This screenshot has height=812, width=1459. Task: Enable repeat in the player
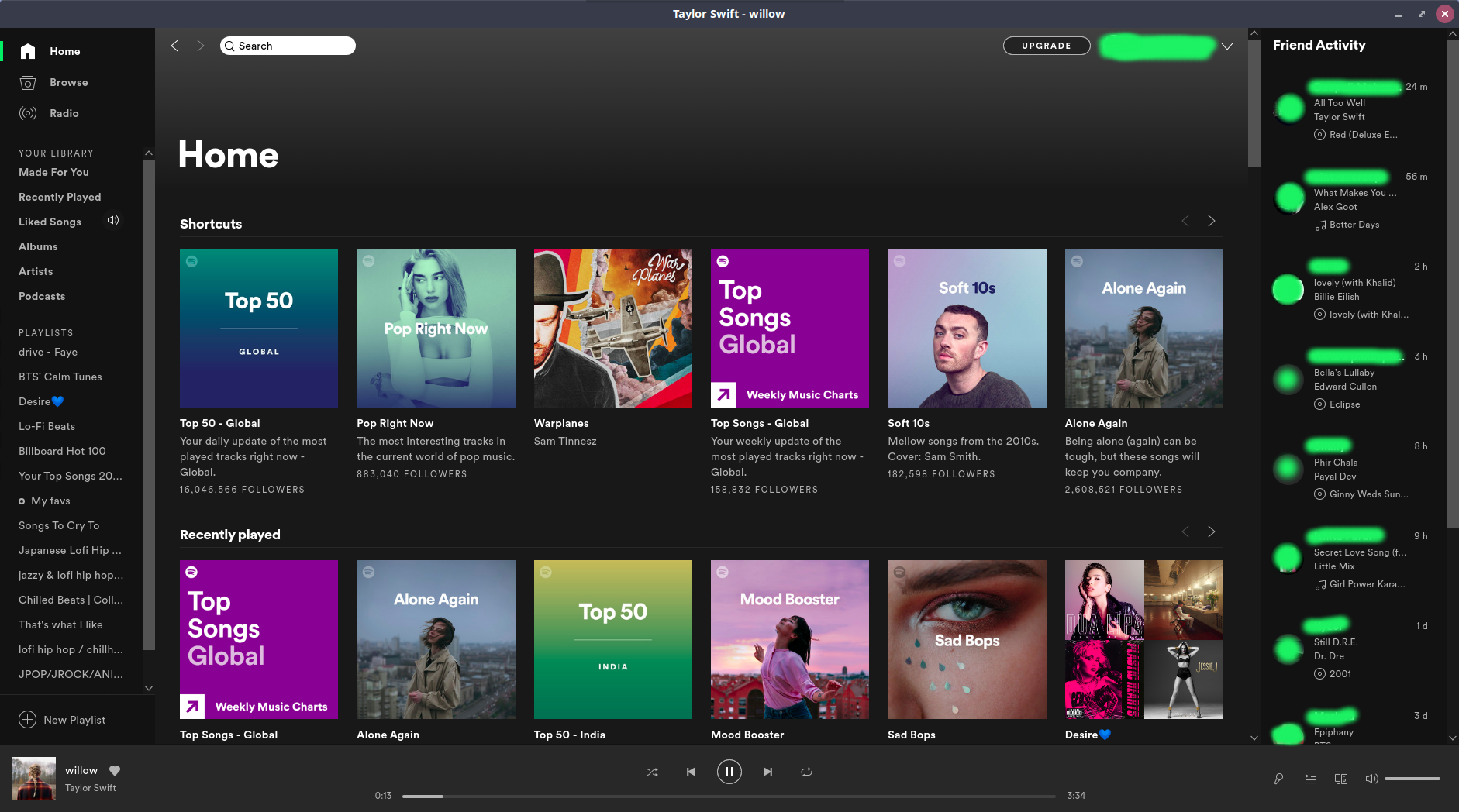[805, 772]
